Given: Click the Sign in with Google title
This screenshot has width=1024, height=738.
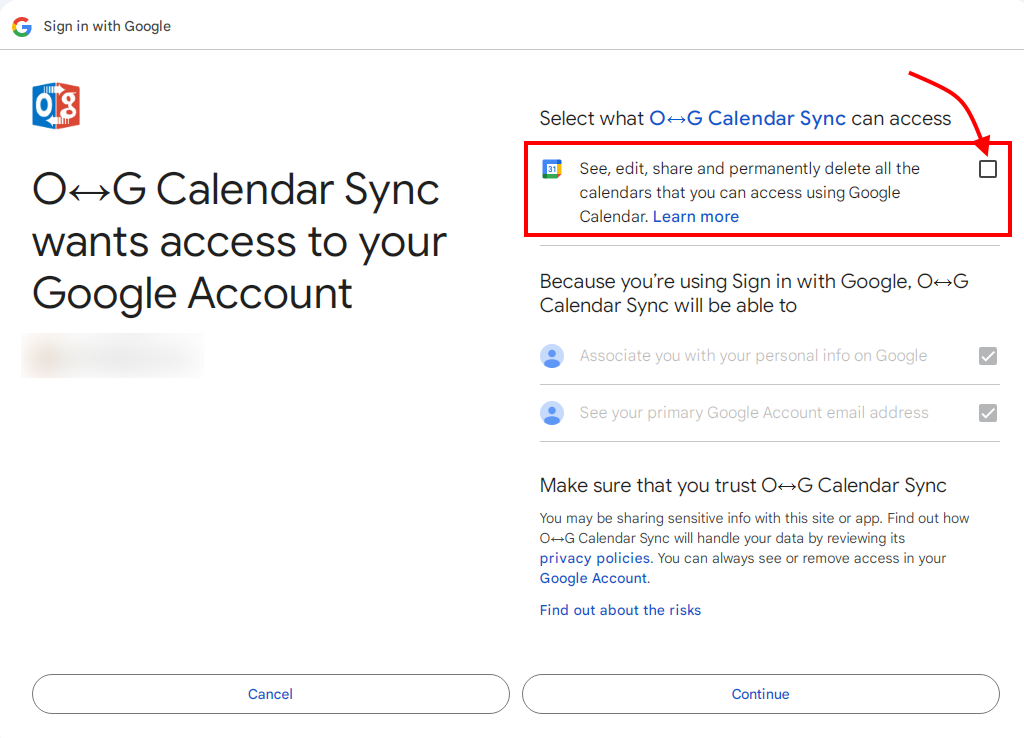Looking at the screenshot, I should (x=107, y=27).
